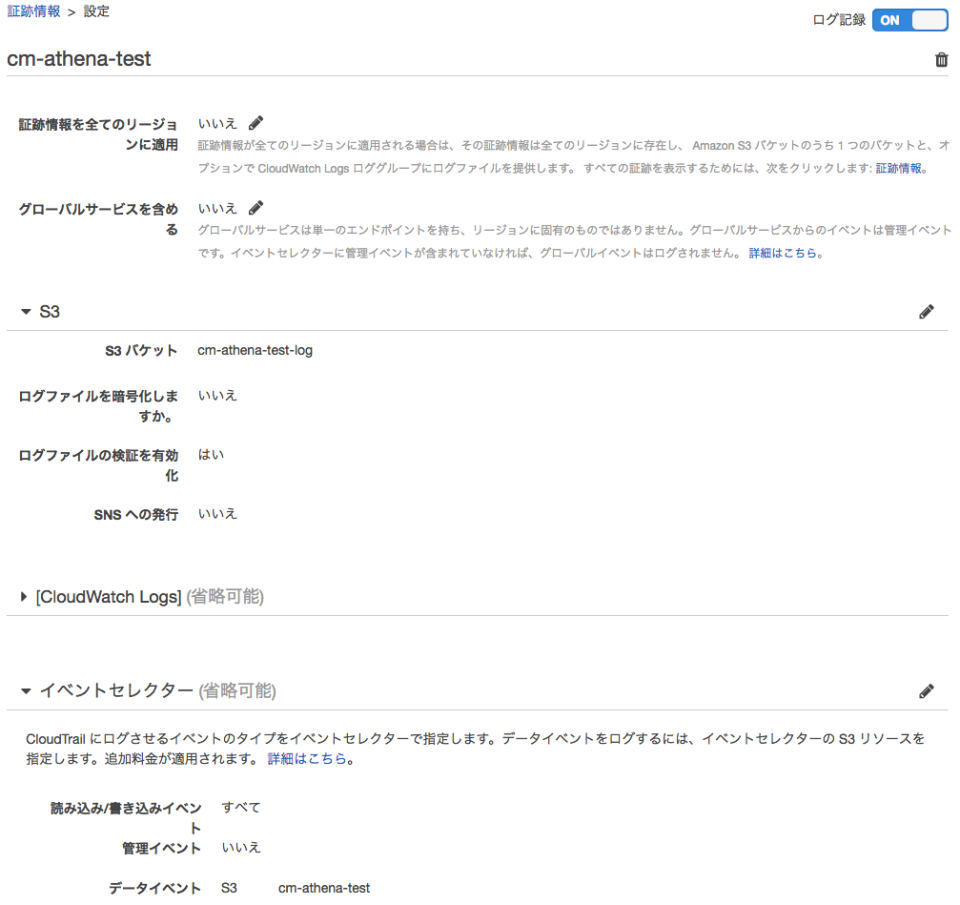Expand the [CloudWatch Logs] section
Image resolution: width=960 pixels, height=905 pixels.
click(22, 597)
